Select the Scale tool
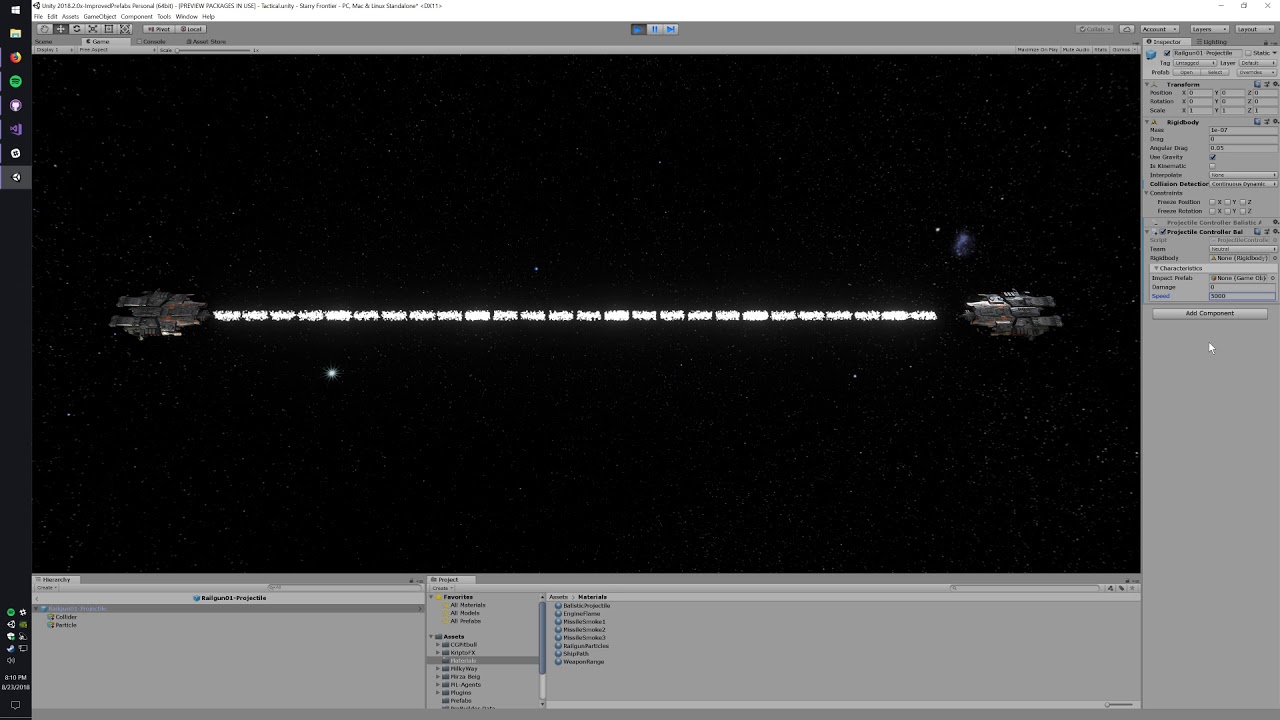The height and width of the screenshot is (720, 1280). coord(93,29)
